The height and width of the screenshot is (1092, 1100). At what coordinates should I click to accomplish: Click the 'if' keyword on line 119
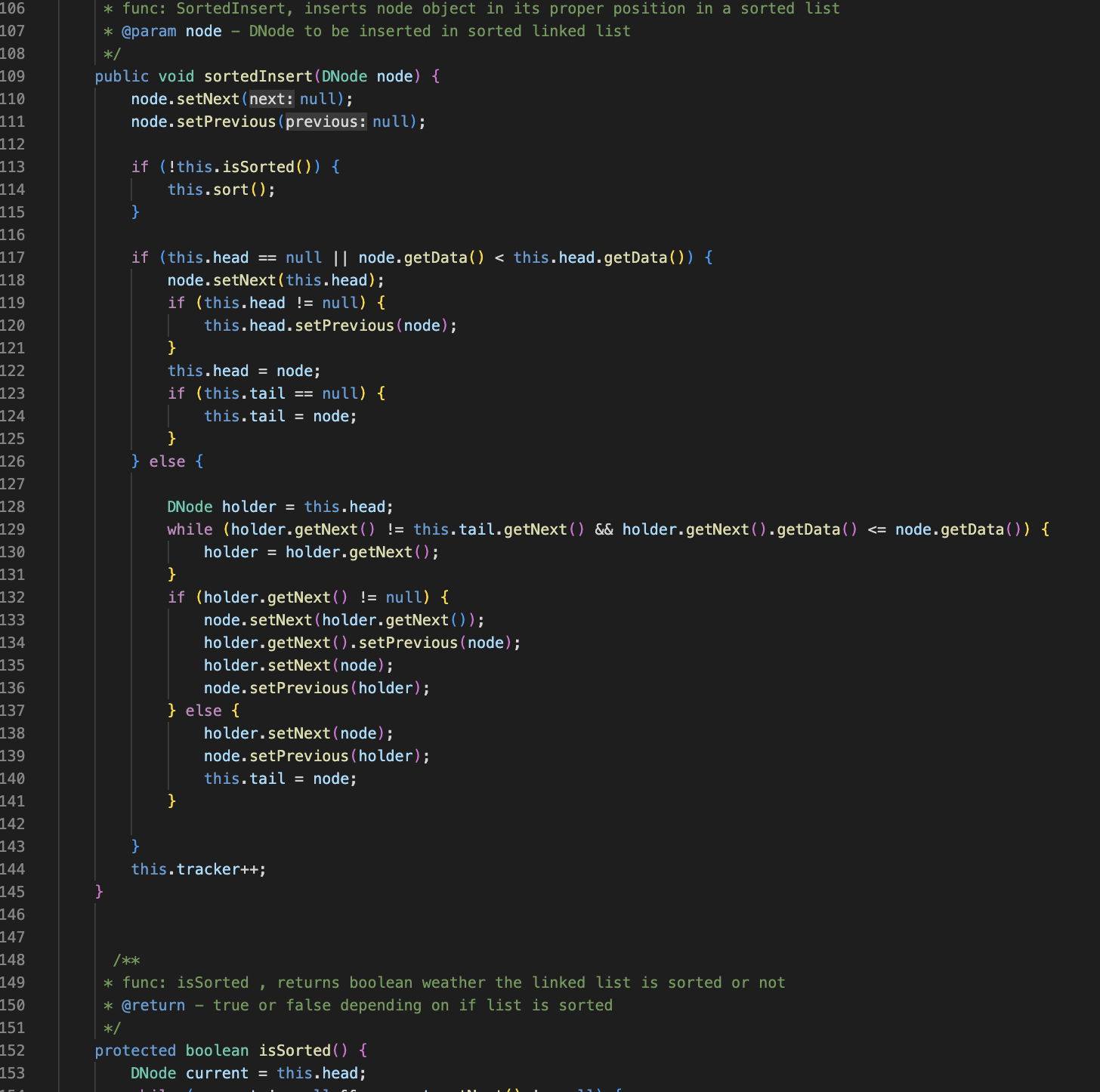point(176,303)
